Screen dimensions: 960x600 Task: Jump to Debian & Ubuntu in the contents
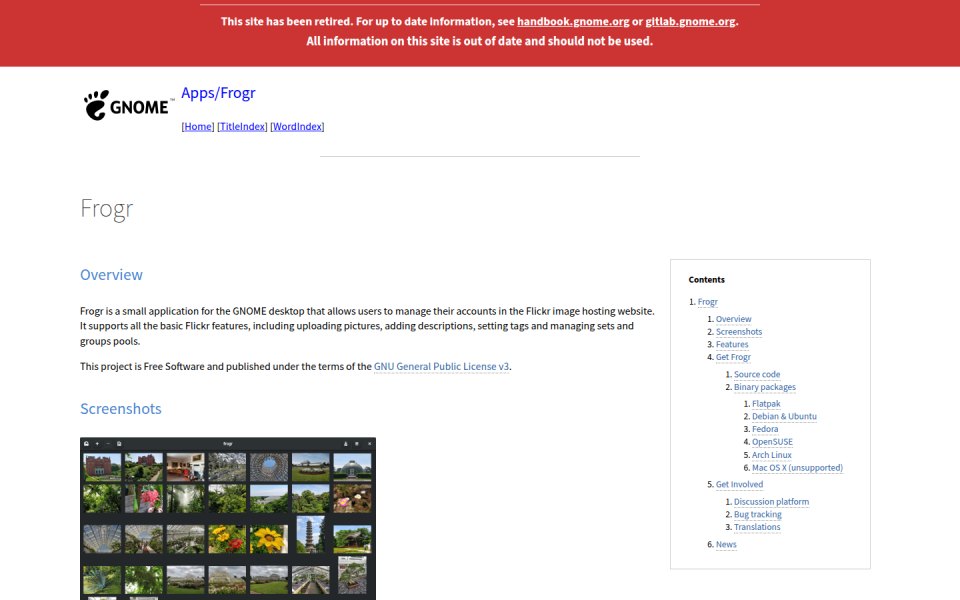(x=784, y=416)
